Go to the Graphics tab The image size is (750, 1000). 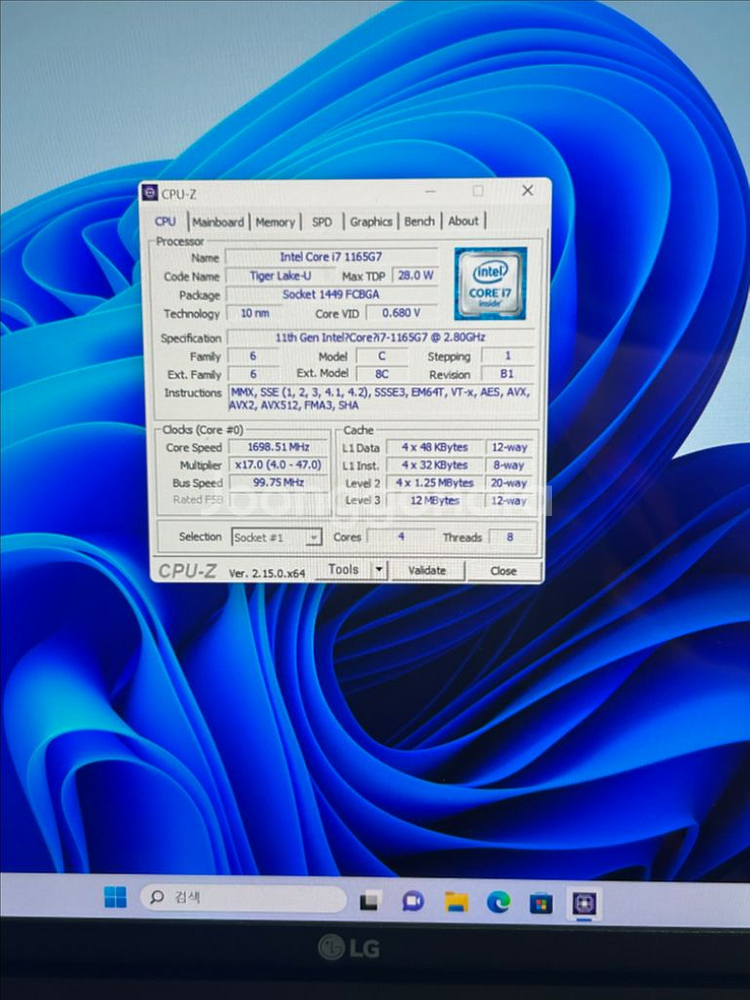coord(371,221)
